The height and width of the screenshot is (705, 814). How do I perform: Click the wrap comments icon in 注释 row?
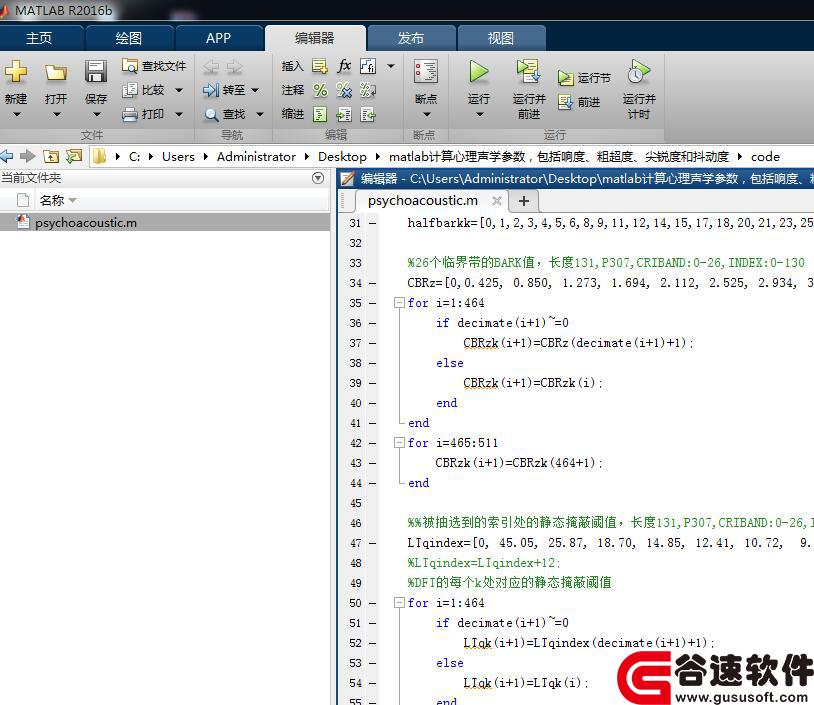point(368,90)
